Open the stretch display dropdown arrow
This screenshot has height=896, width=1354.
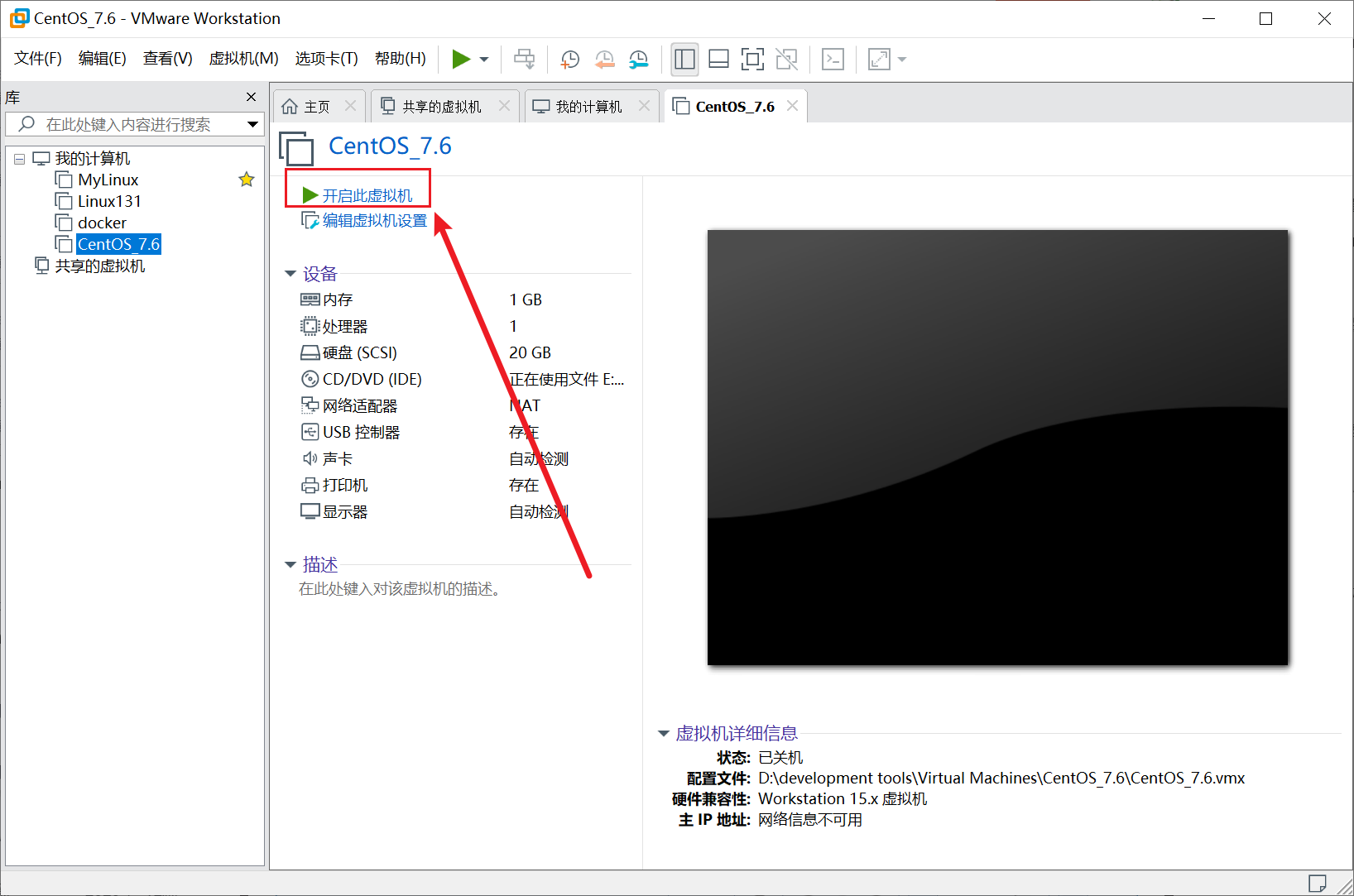point(902,60)
